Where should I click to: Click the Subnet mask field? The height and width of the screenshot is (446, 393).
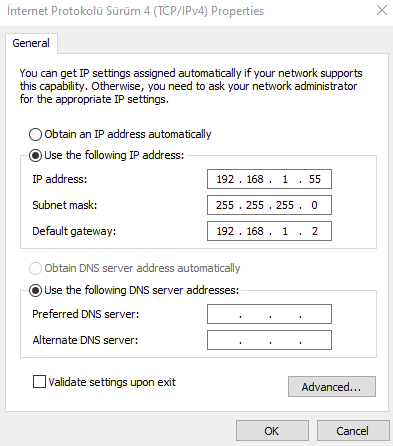[269, 205]
